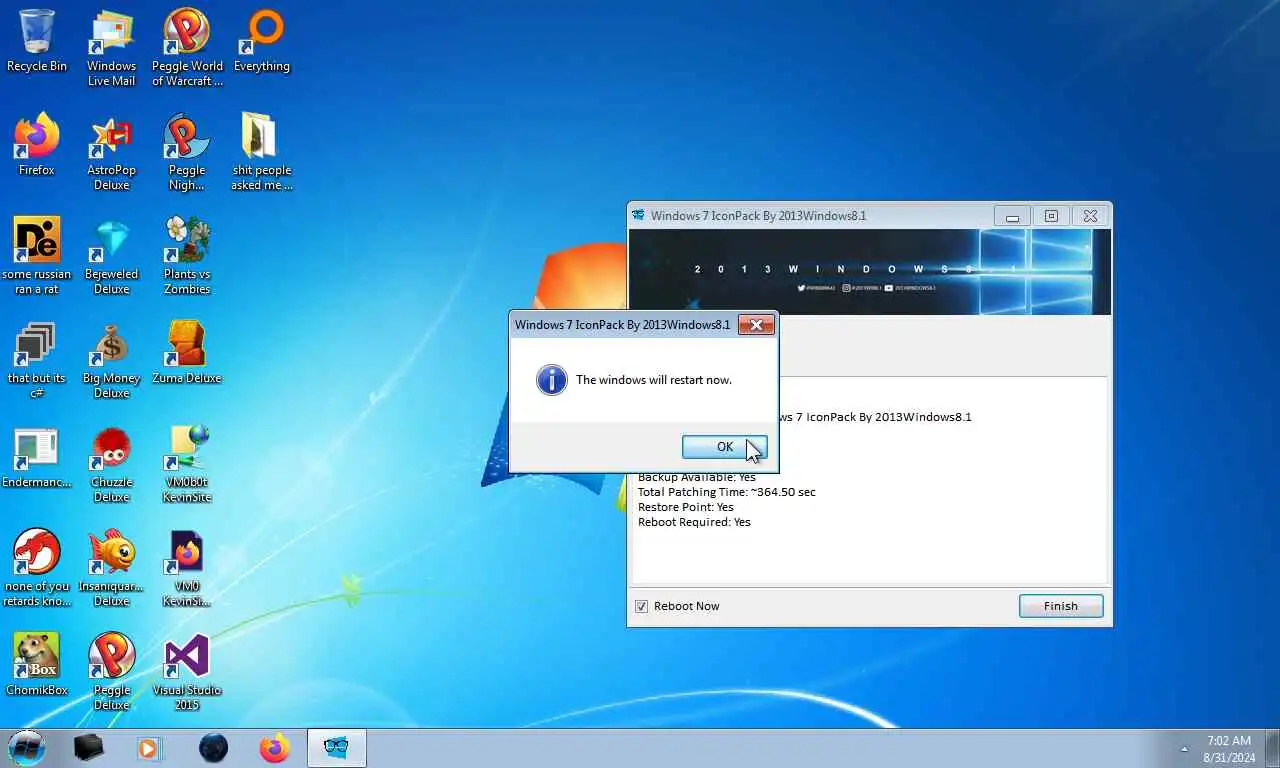The width and height of the screenshot is (1280, 768).
Task: Uncheck the Reboot Now checkbox
Action: pos(642,606)
